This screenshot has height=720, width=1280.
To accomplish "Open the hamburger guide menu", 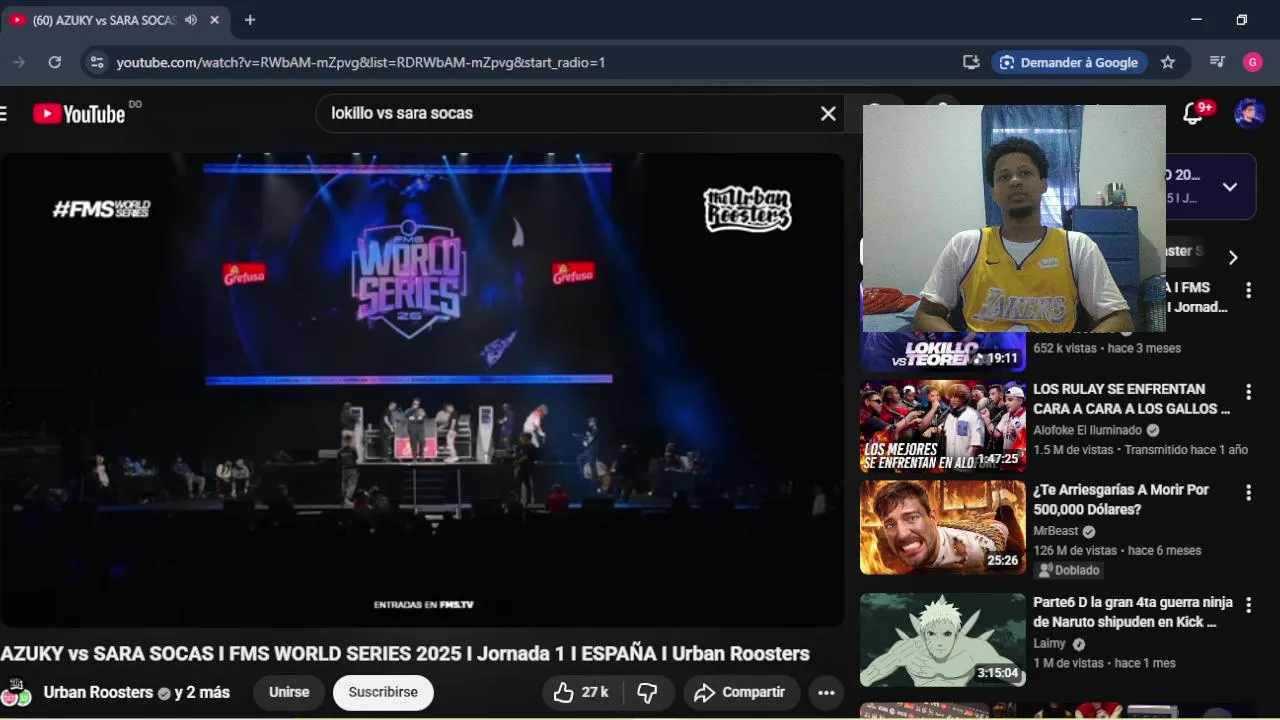I will click(x=3, y=114).
